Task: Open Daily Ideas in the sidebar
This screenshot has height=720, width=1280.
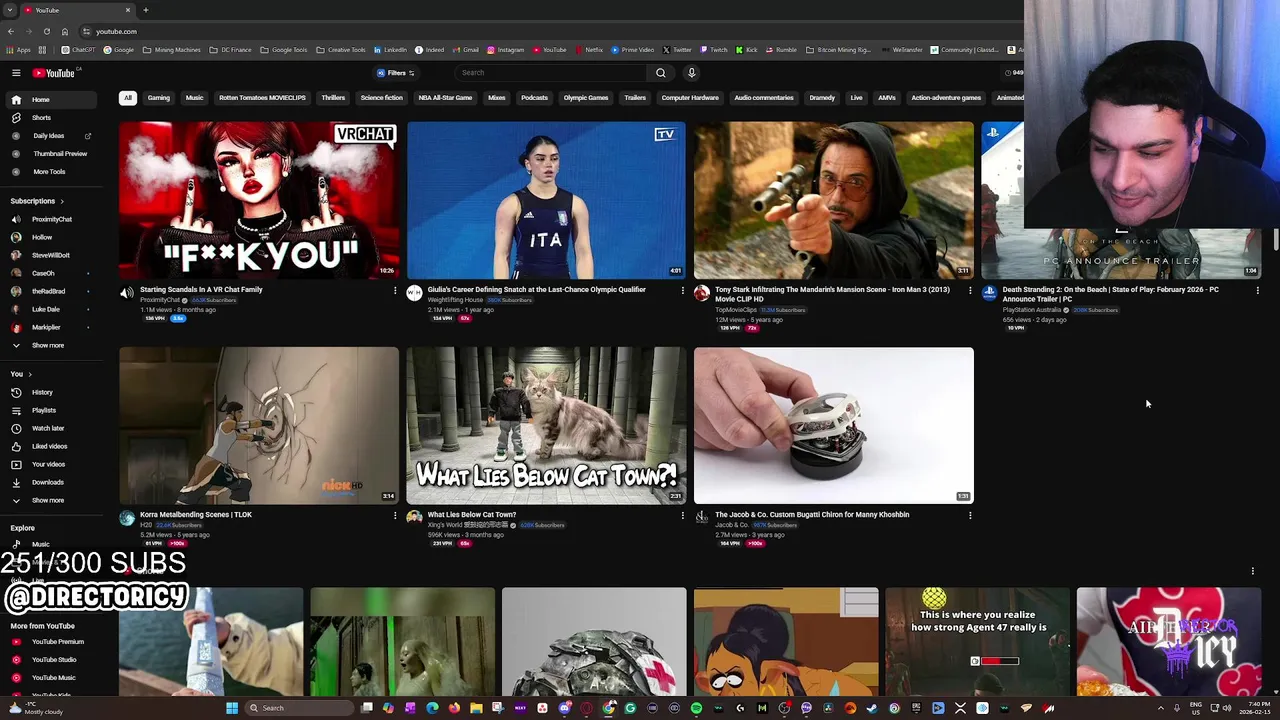Action: 50,136
